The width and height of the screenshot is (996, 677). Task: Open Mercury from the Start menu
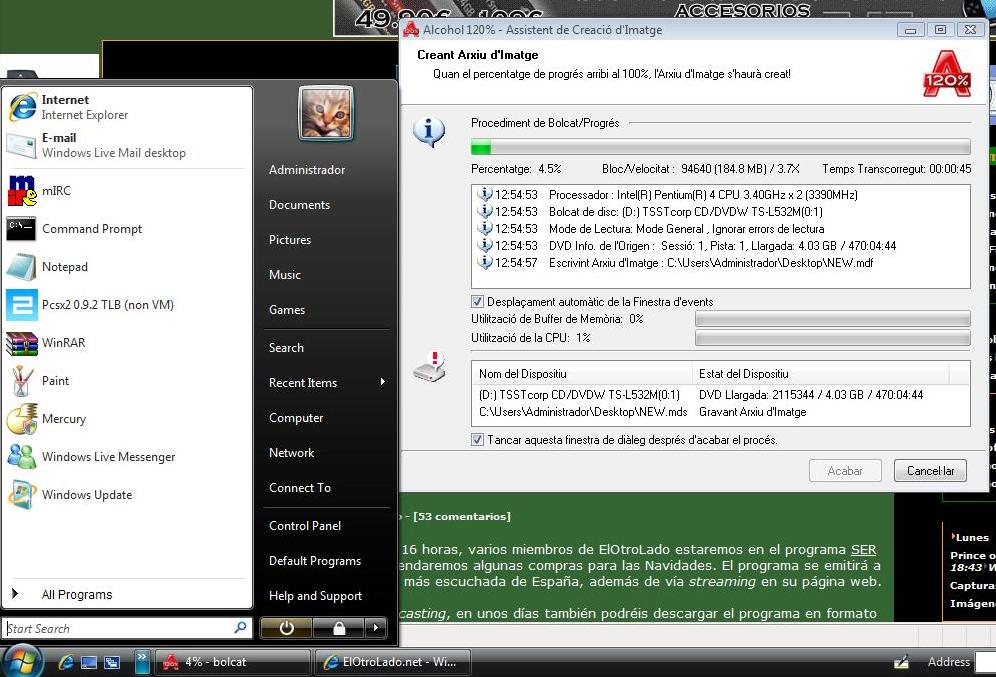tap(127, 419)
